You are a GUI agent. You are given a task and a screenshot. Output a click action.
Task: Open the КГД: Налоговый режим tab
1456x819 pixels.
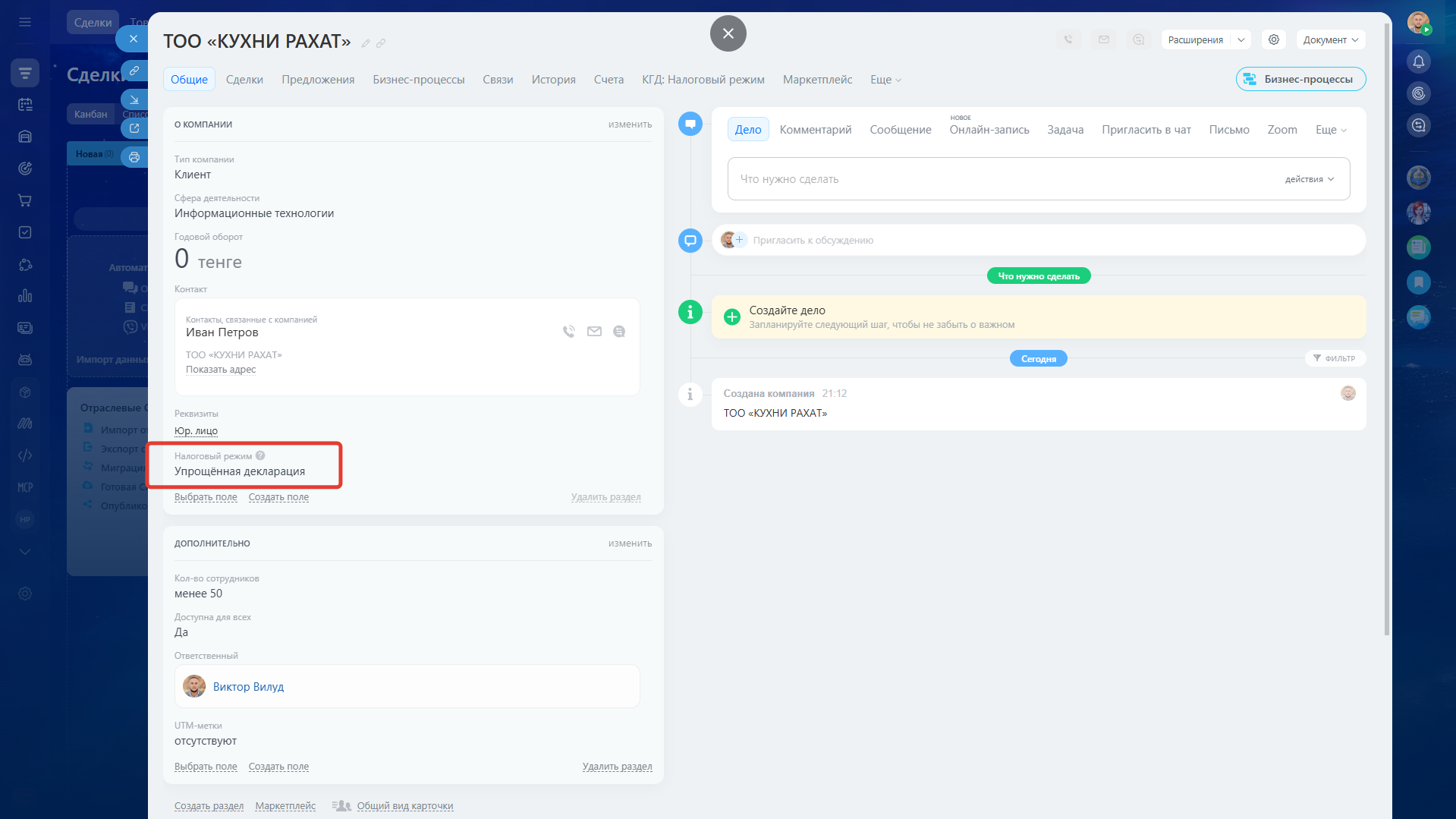(x=703, y=80)
